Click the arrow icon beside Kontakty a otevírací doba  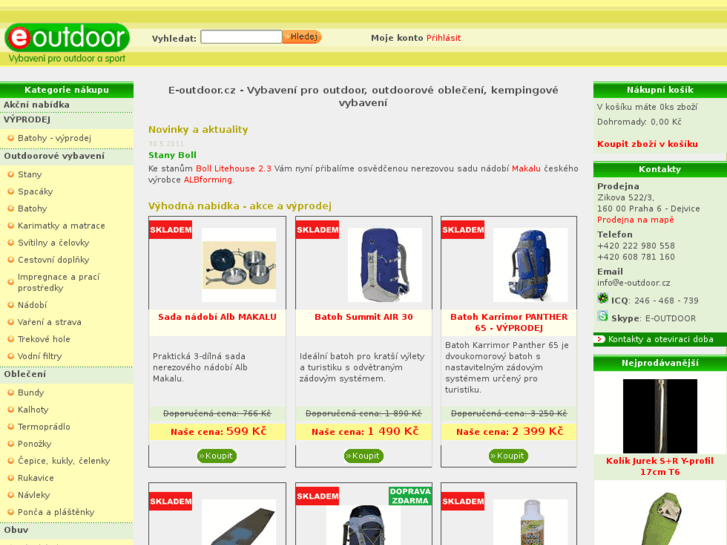pyautogui.click(x=600, y=339)
